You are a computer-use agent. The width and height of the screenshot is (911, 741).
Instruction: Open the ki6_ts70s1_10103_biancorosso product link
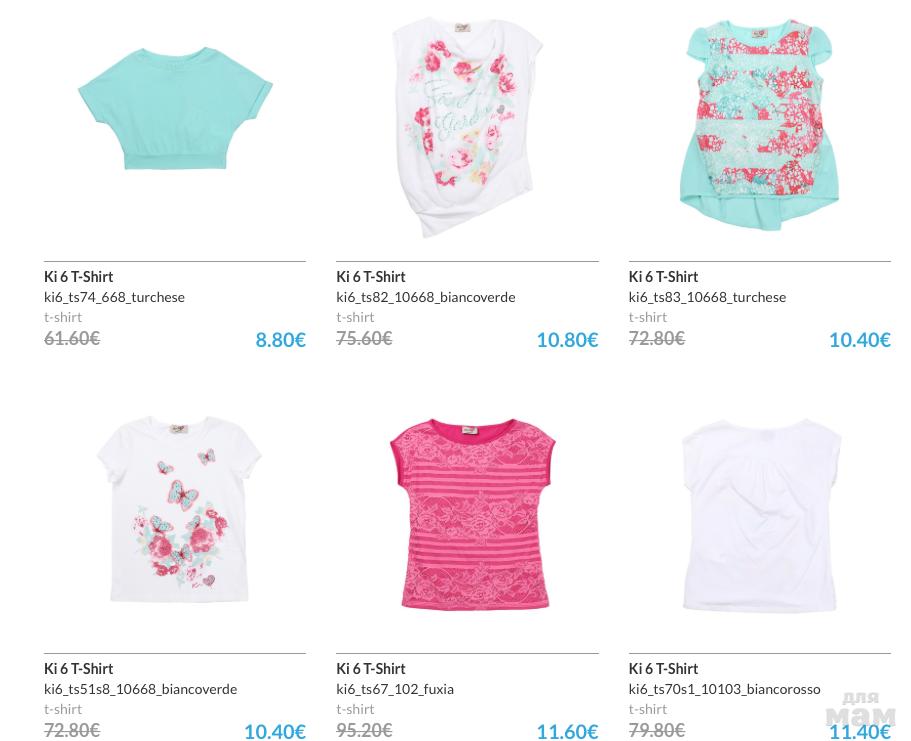tap(724, 689)
